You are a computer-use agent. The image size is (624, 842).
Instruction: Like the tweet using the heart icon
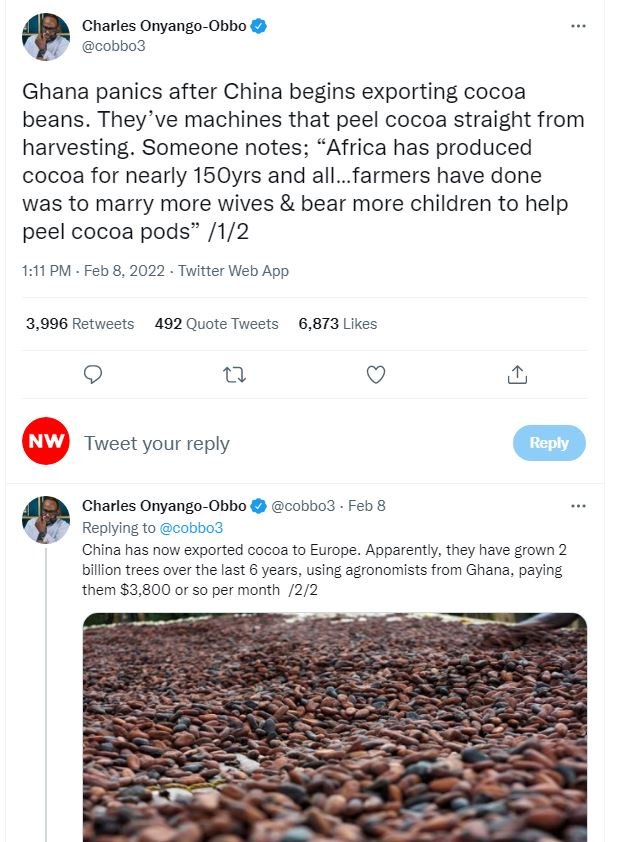click(375, 374)
